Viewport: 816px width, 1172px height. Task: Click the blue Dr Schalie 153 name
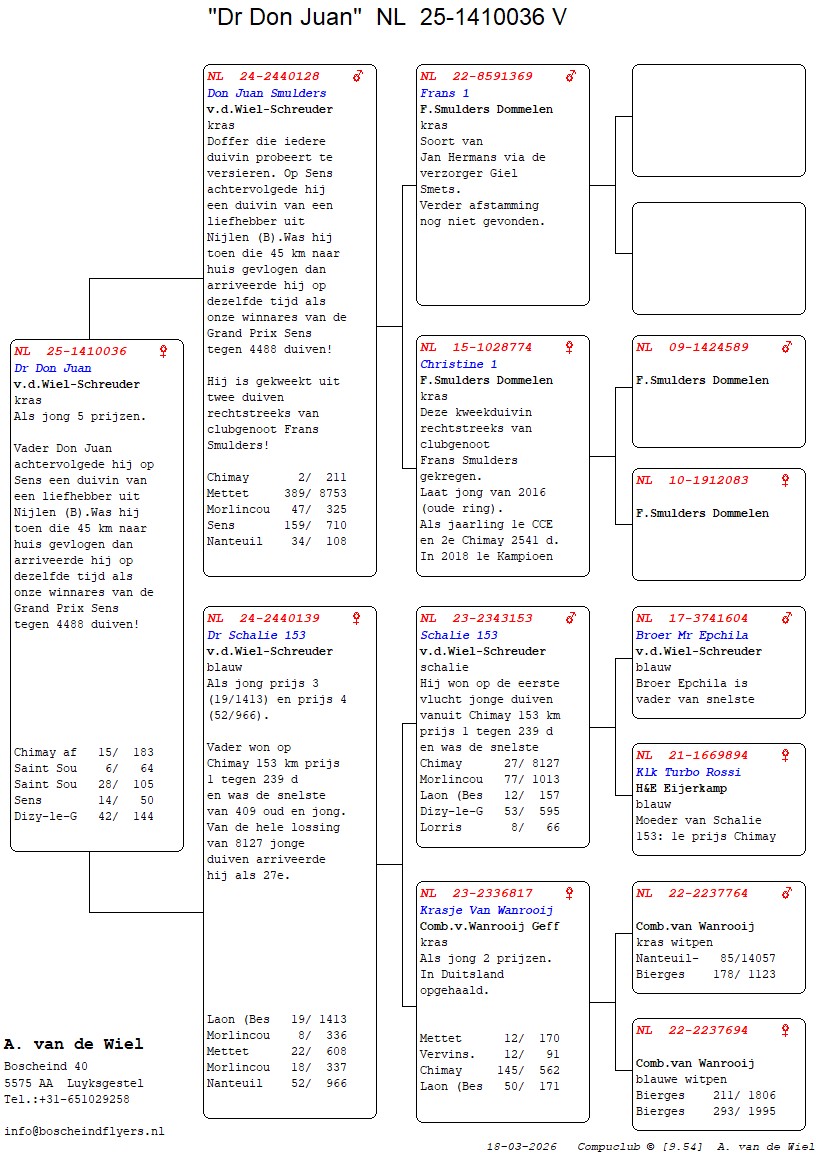click(x=256, y=635)
